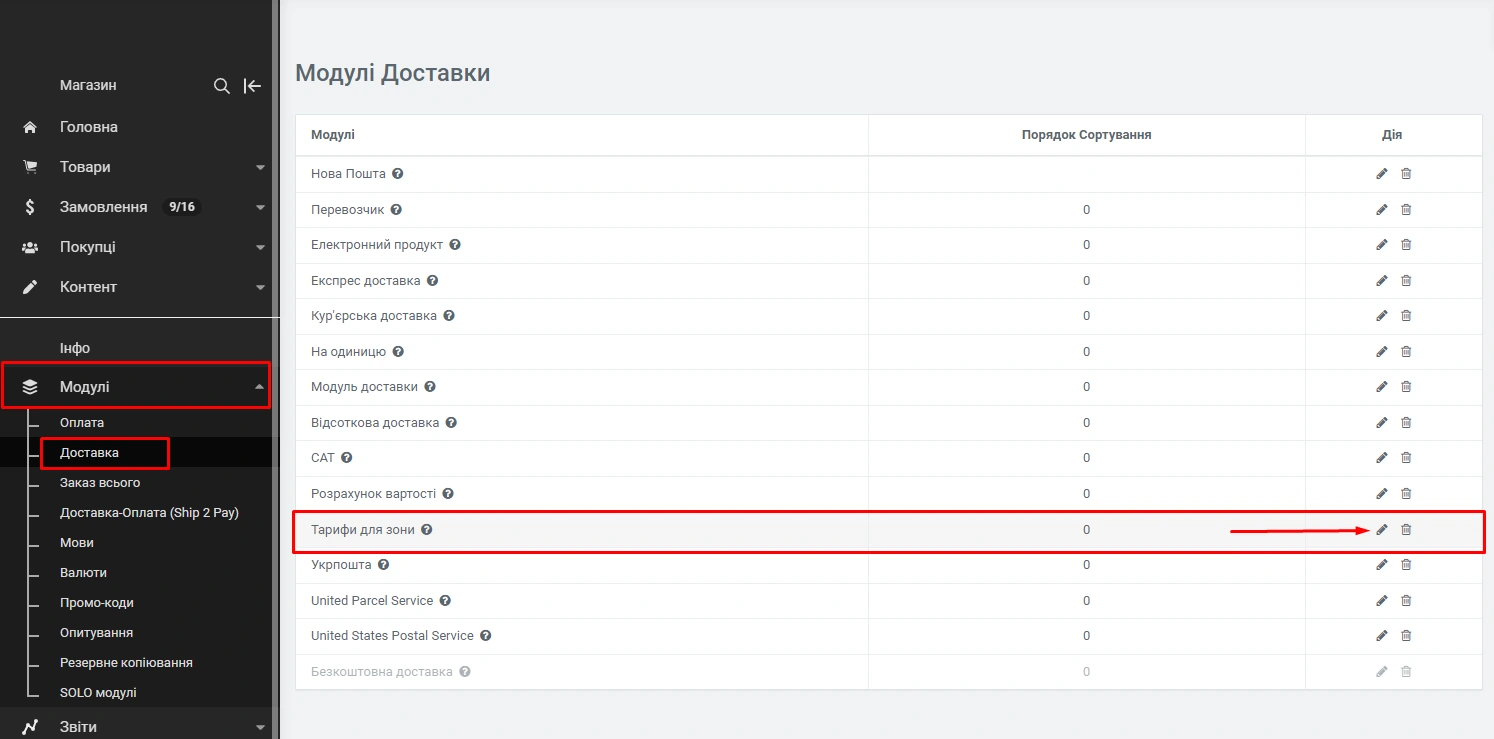The width and height of the screenshot is (1494, 739).
Task: Collapse the sidebar with the arrow icon
Action: pyautogui.click(x=253, y=86)
